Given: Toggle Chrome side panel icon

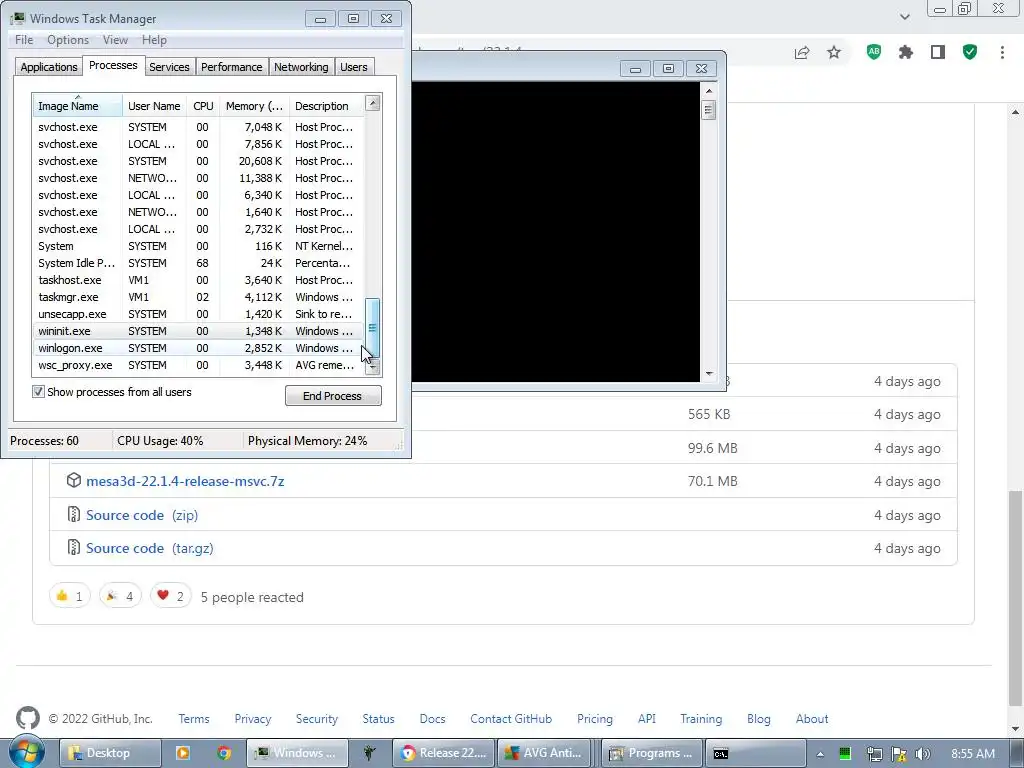Looking at the screenshot, I should [938, 52].
